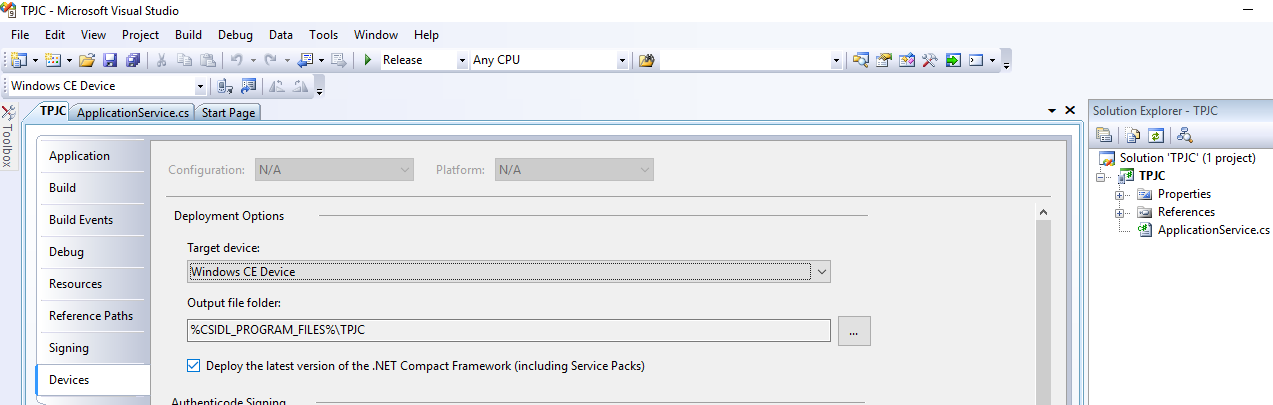This screenshot has width=1273, height=405.
Task: Uncheck Deploy latest .NET Compact Framework
Action: pos(194,366)
